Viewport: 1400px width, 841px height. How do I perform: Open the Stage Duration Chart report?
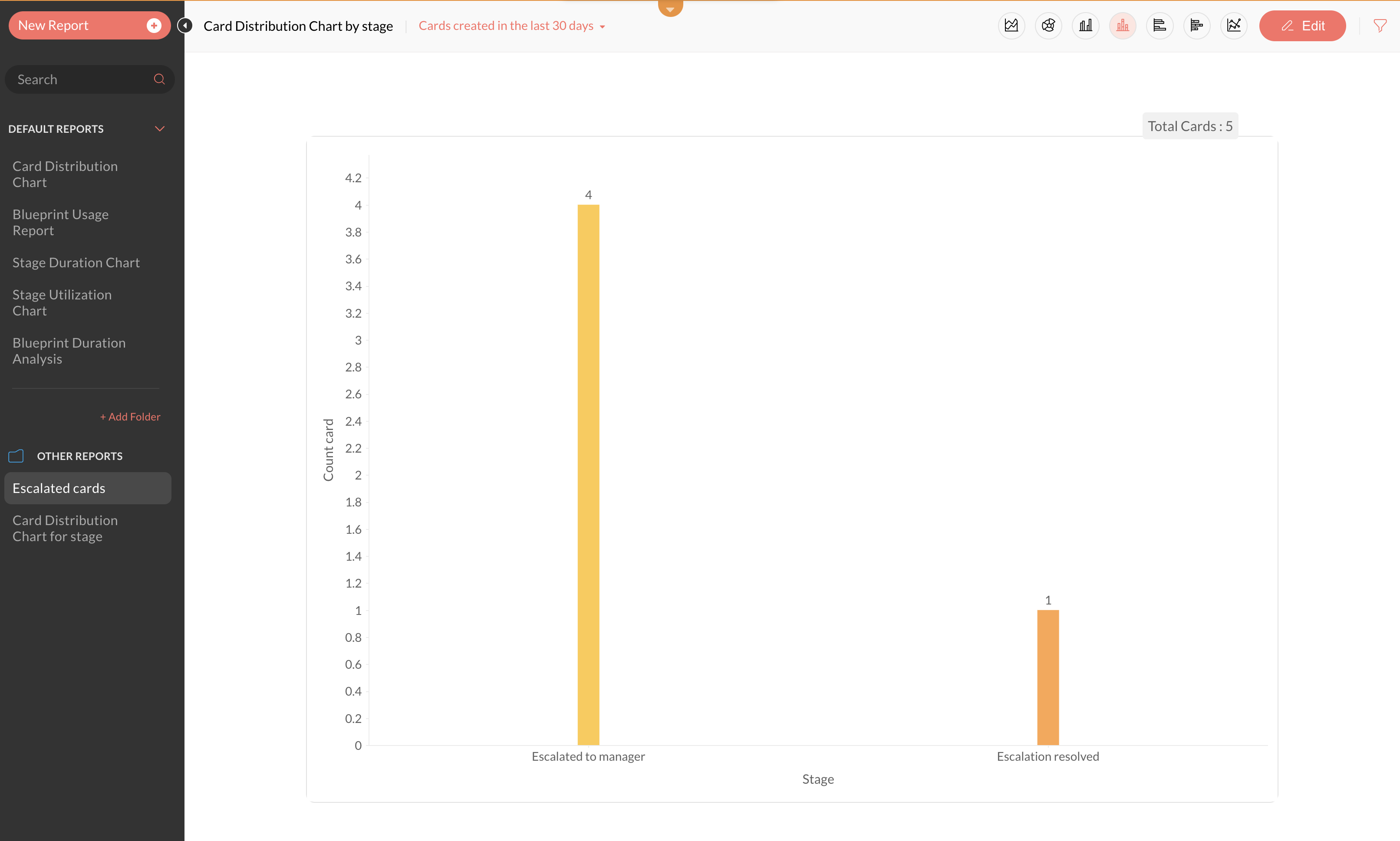point(76,263)
